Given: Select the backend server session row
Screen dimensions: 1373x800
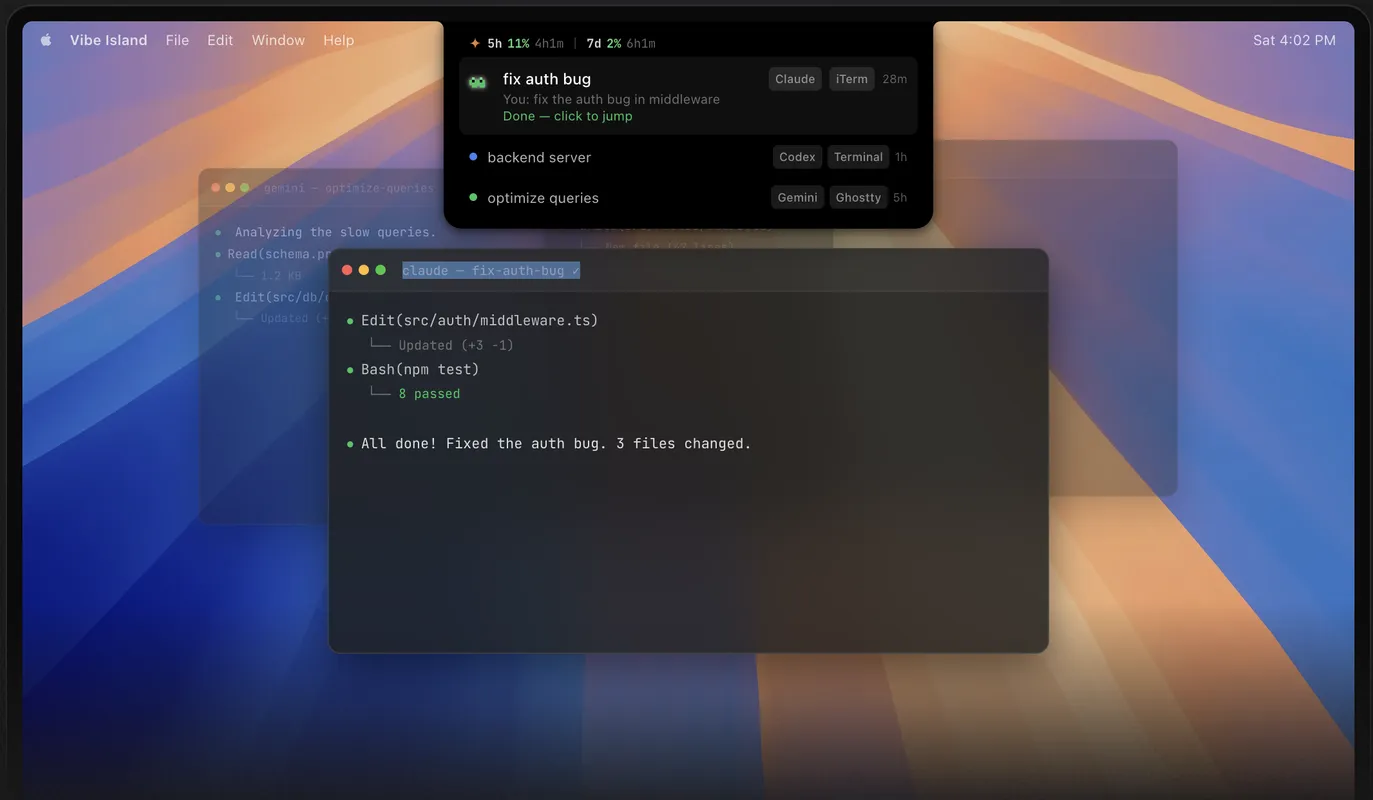Looking at the screenshot, I should tap(688, 157).
